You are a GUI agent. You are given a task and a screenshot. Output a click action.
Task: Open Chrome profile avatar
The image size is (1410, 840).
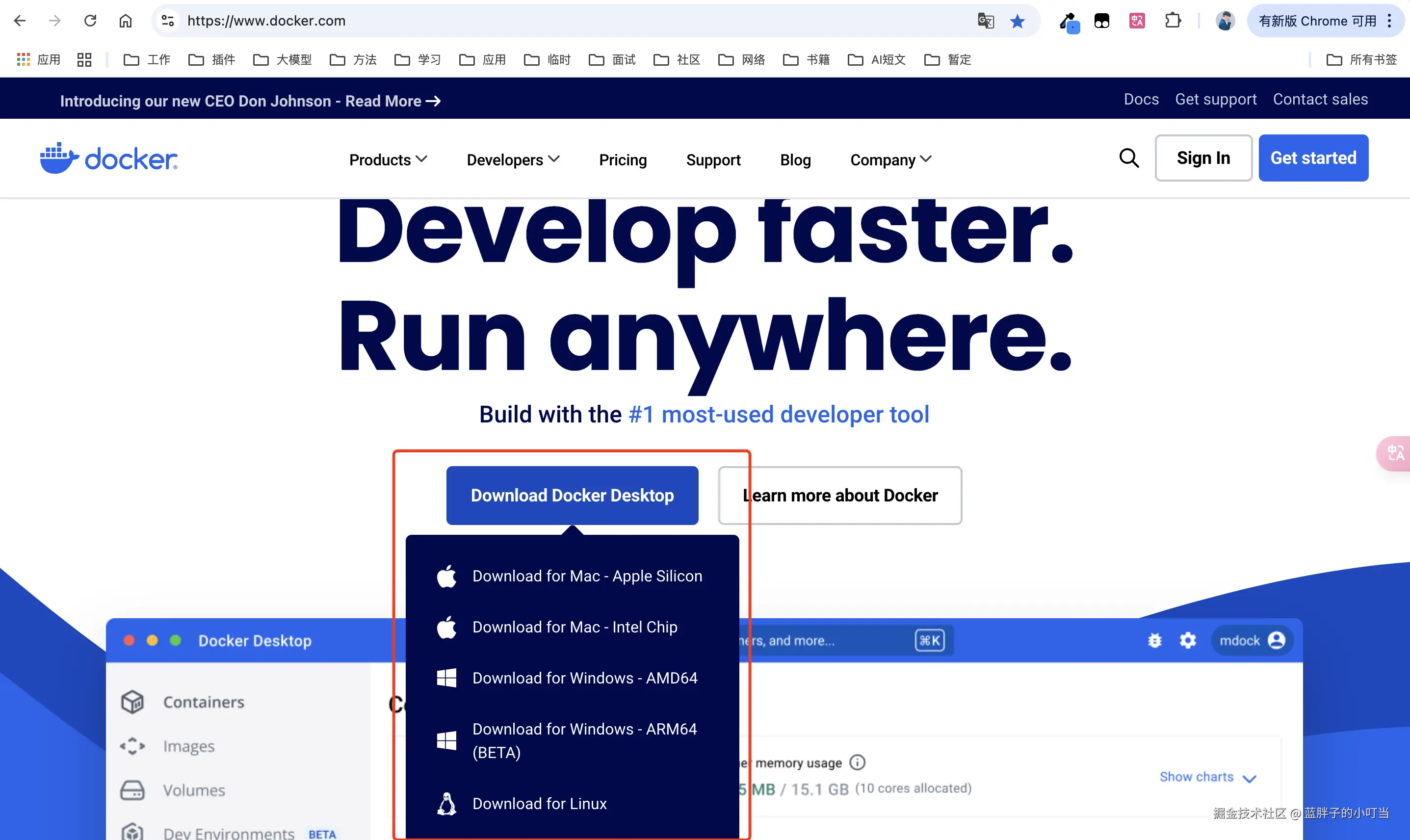tap(1225, 22)
